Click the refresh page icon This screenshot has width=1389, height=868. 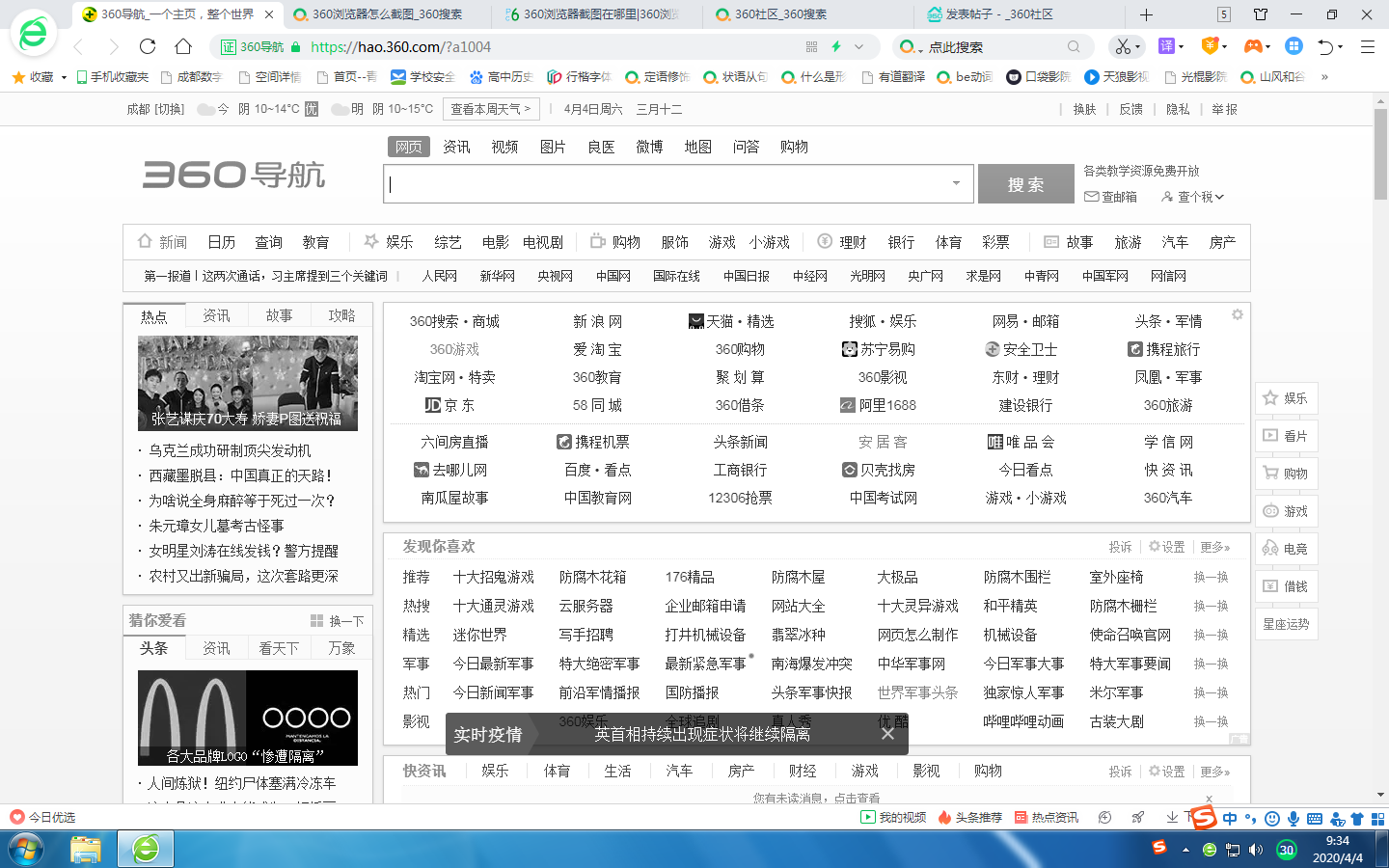point(147,46)
